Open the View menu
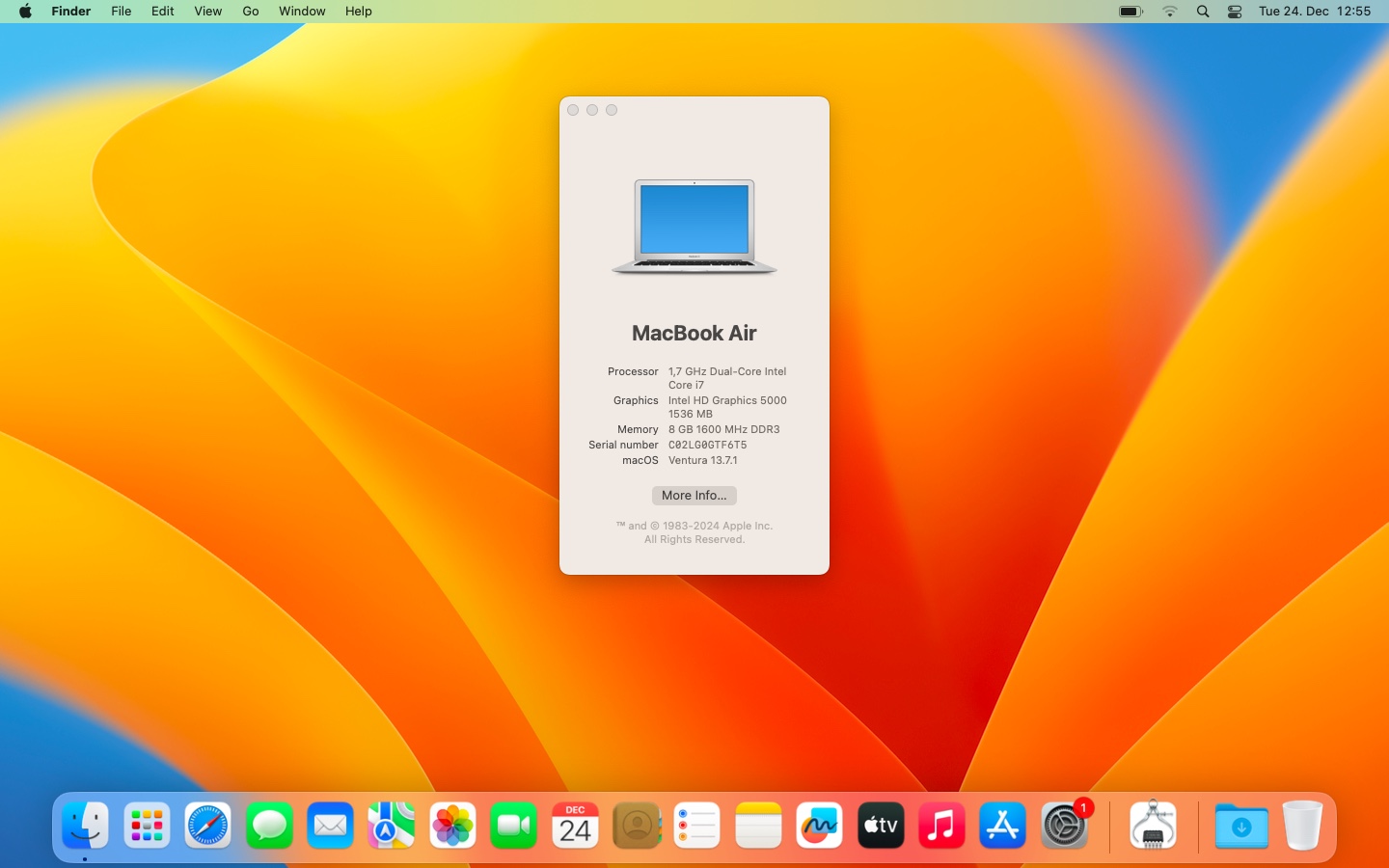The image size is (1389, 868). [x=208, y=12]
